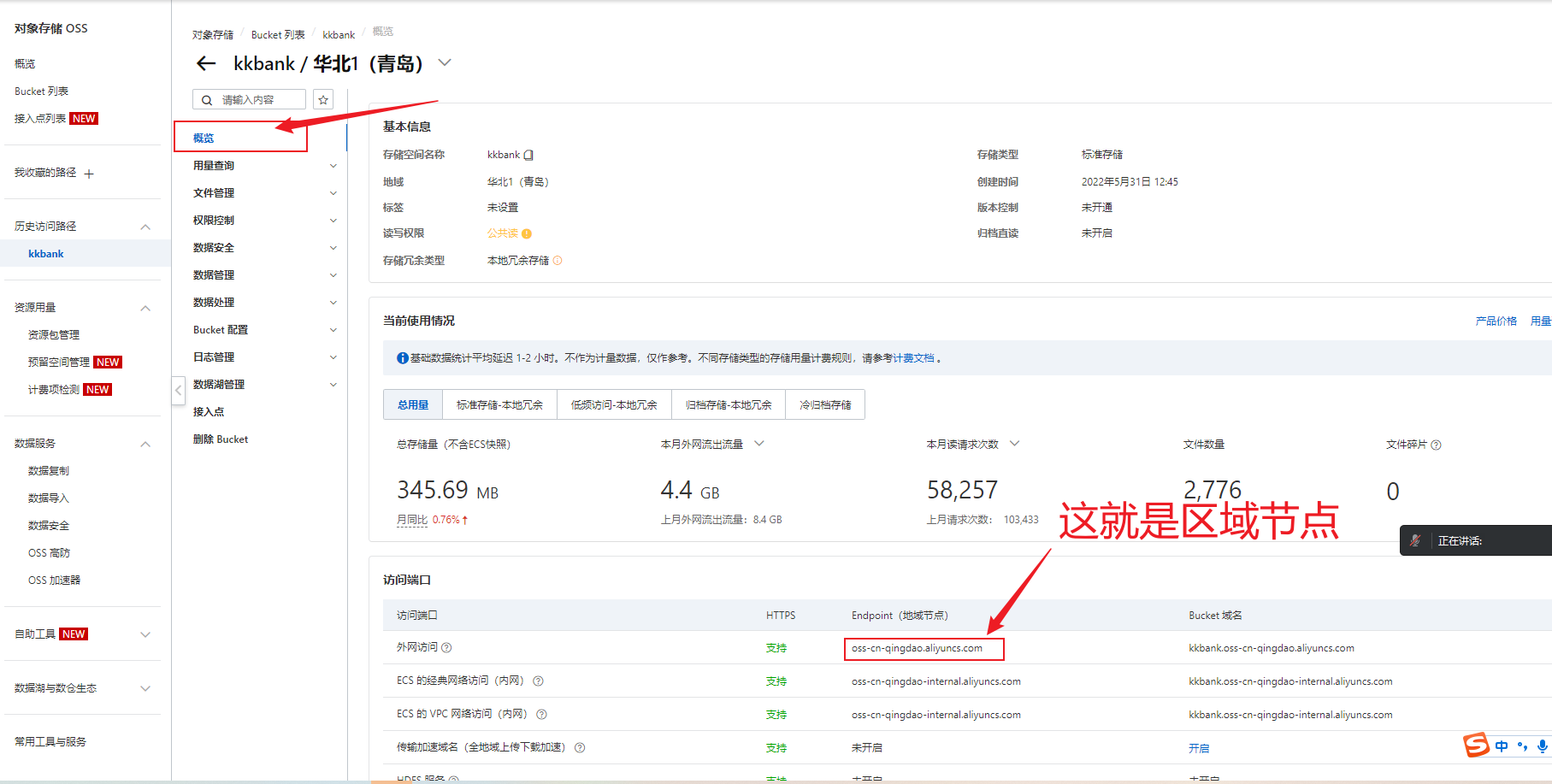Click the 公共读 permission link
The image size is (1552, 784).
click(503, 233)
